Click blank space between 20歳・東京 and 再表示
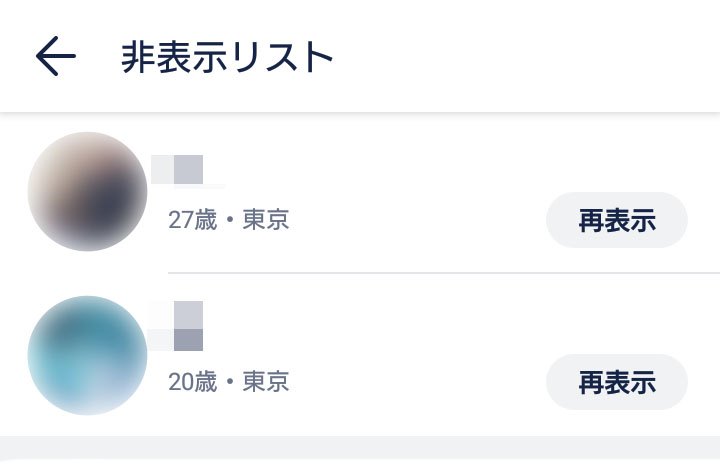This screenshot has height=463, width=720. pyautogui.click(x=418, y=382)
